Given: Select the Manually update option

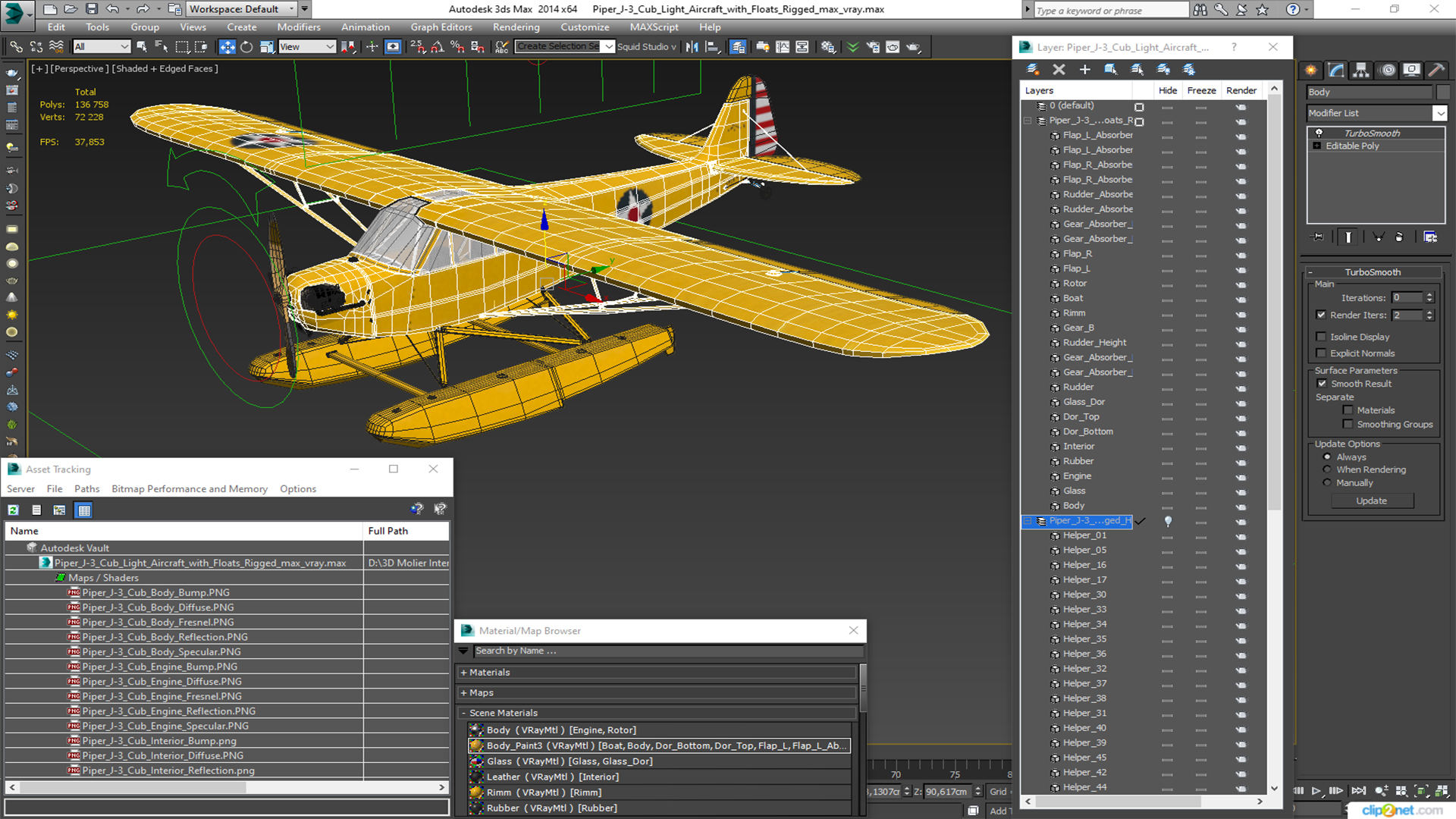Looking at the screenshot, I should (x=1327, y=483).
